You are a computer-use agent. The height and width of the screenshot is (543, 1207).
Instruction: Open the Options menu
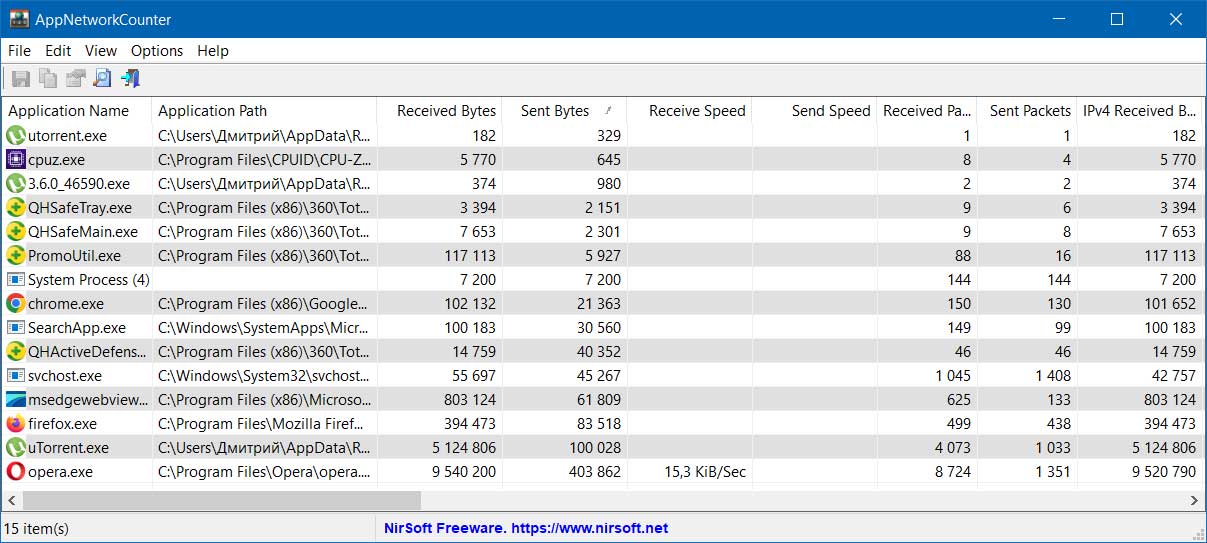click(157, 50)
